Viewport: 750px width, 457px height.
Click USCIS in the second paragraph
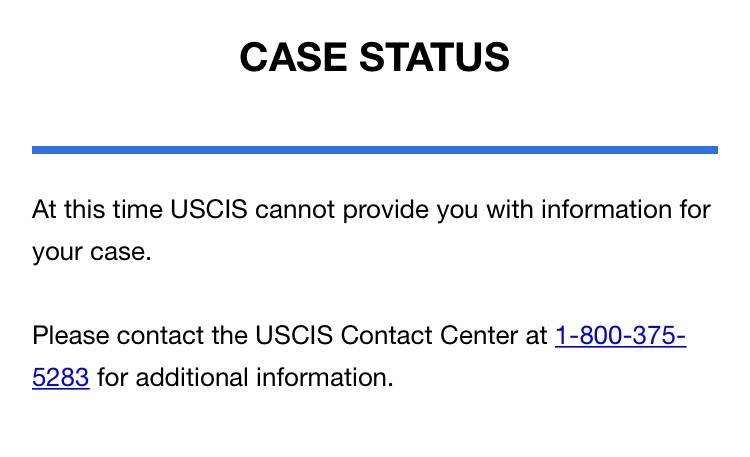[294, 335]
